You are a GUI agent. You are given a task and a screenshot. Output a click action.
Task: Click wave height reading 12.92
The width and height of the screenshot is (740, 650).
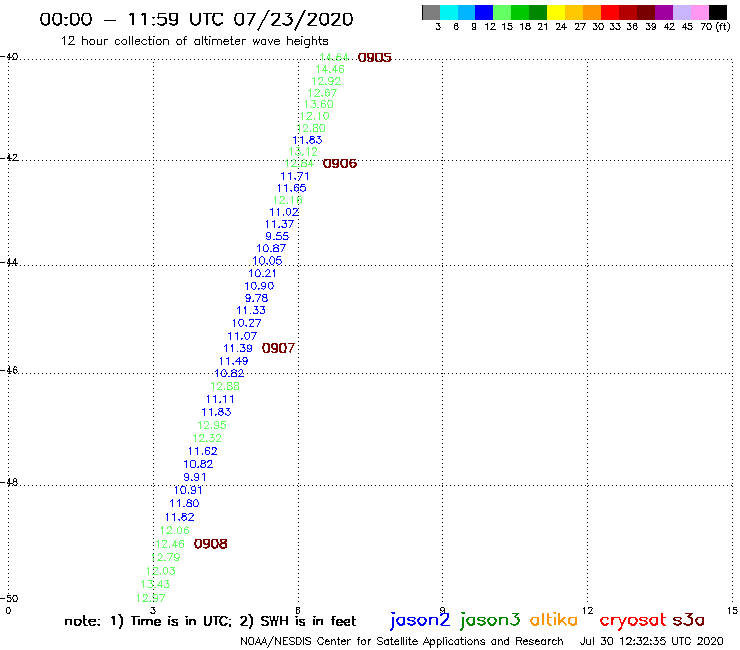[x=326, y=81]
